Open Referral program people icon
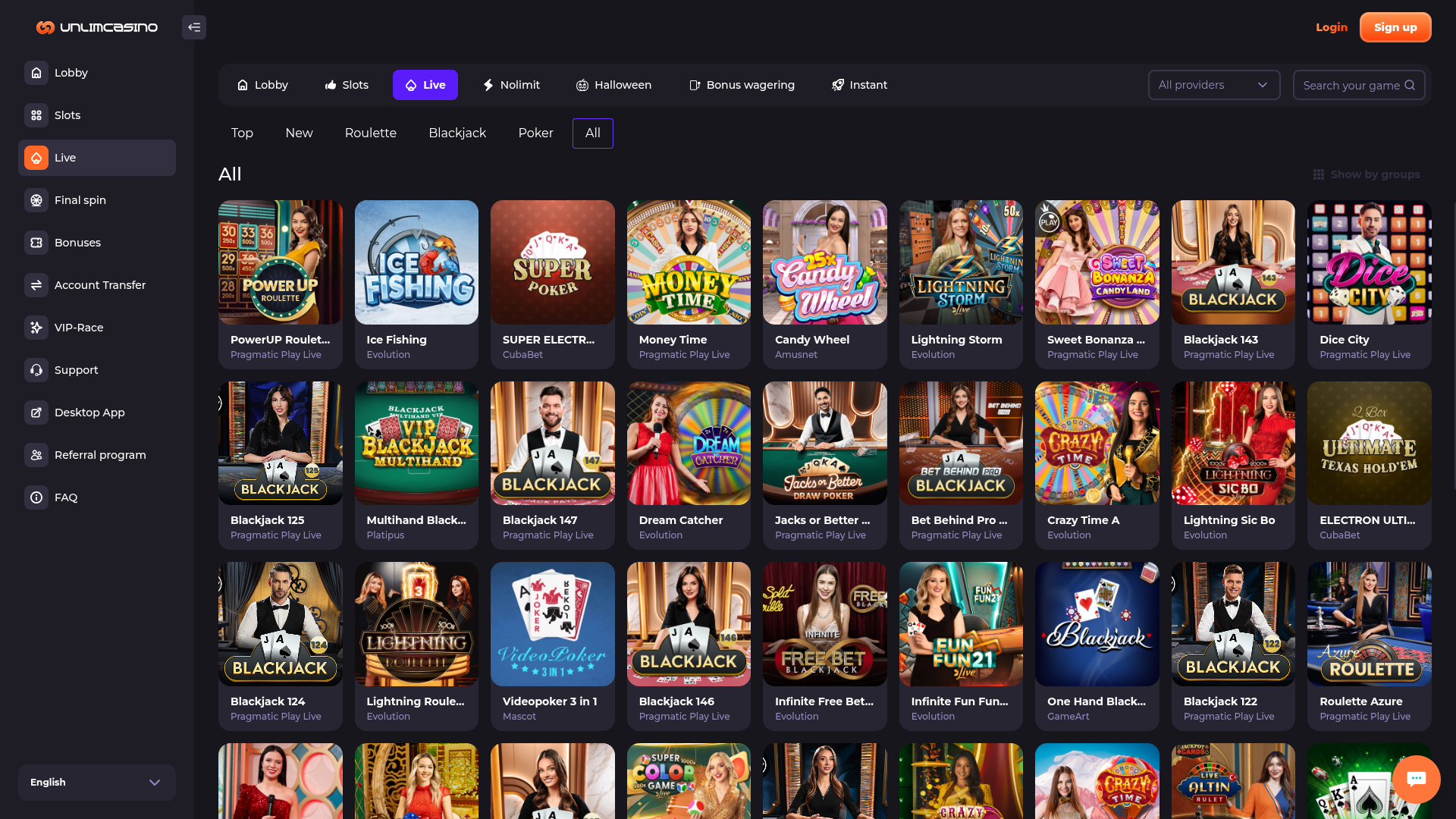The image size is (1456, 819). pos(36,455)
